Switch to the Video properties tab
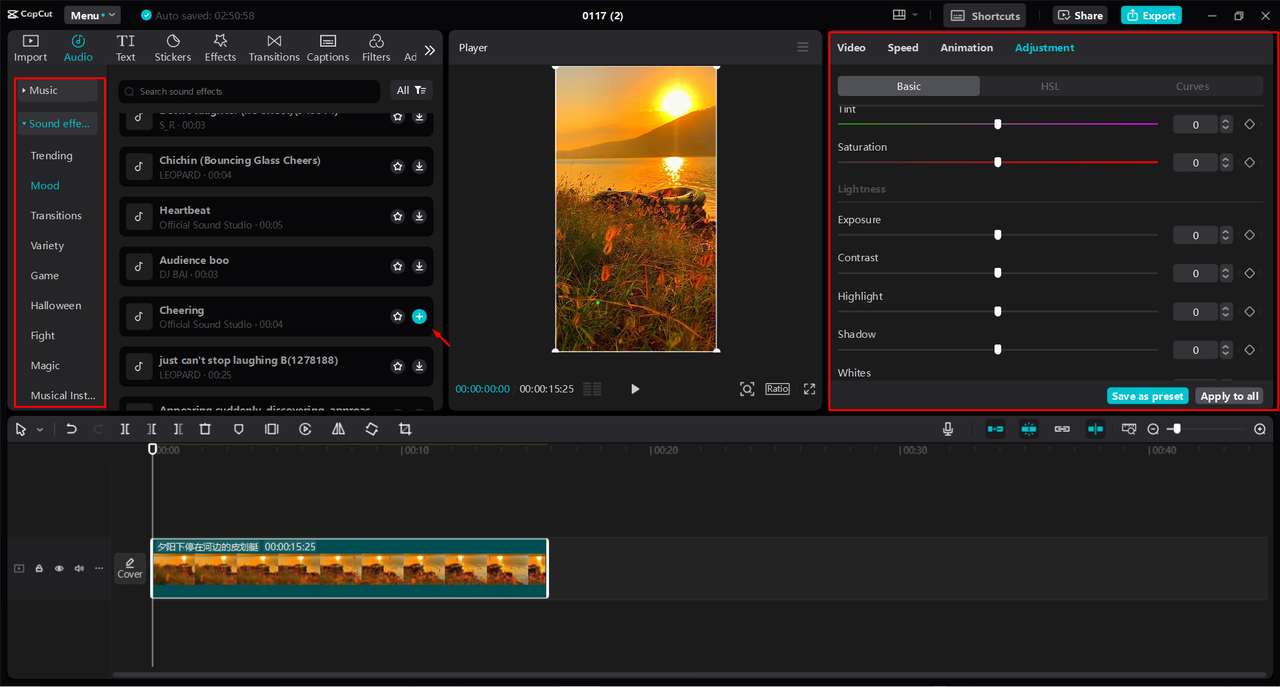The width and height of the screenshot is (1280, 687). 851,47
